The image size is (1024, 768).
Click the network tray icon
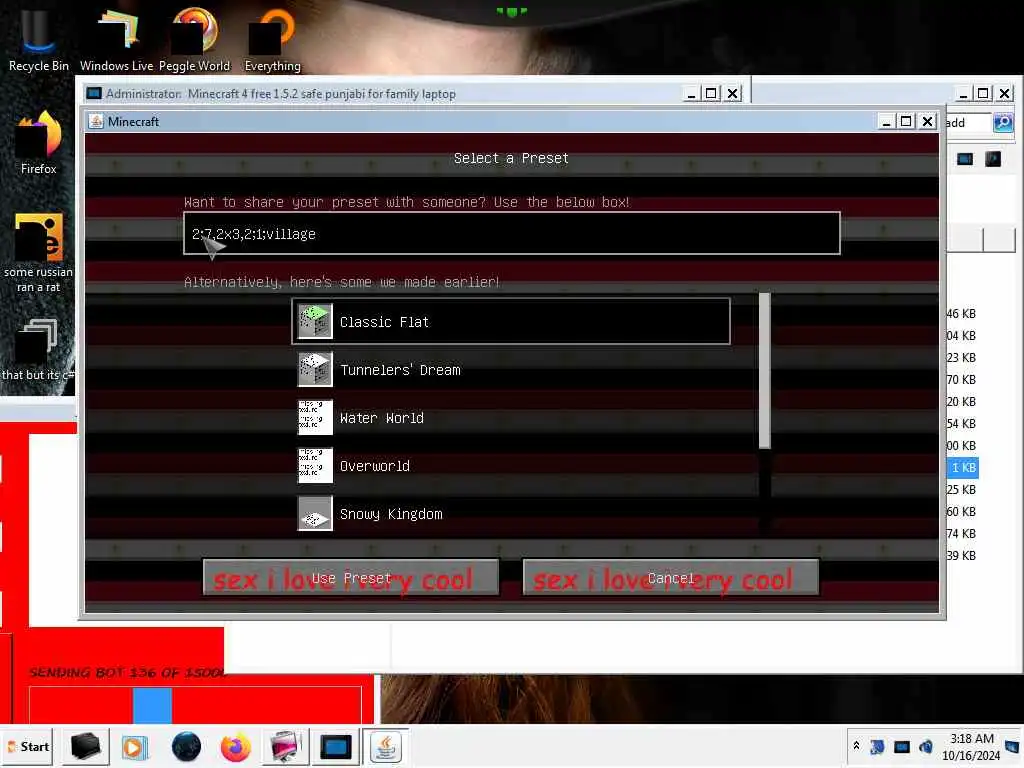(x=901, y=746)
